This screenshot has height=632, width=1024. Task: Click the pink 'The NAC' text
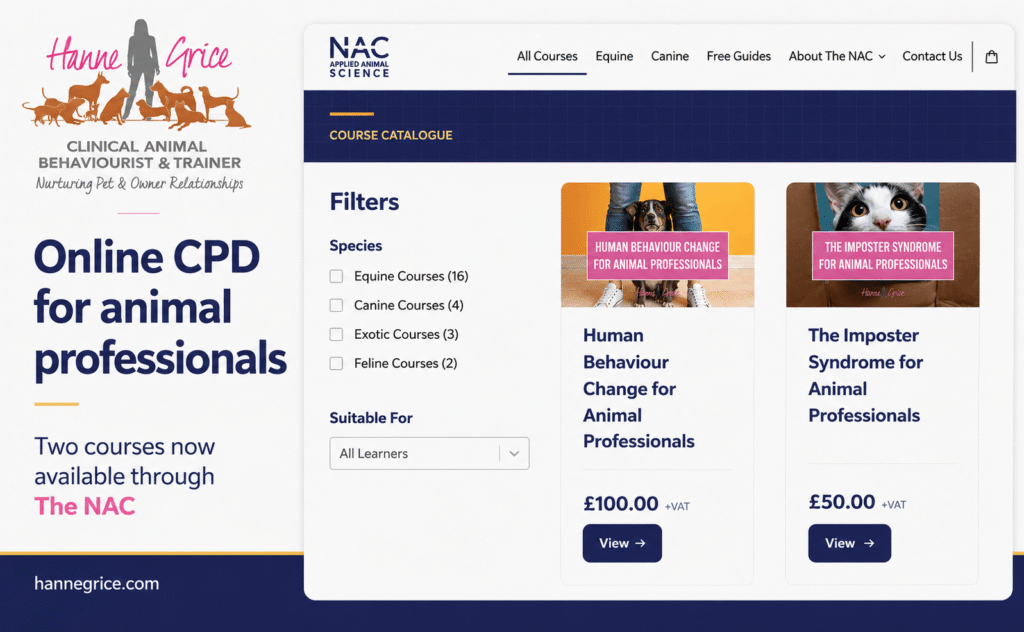tap(85, 506)
